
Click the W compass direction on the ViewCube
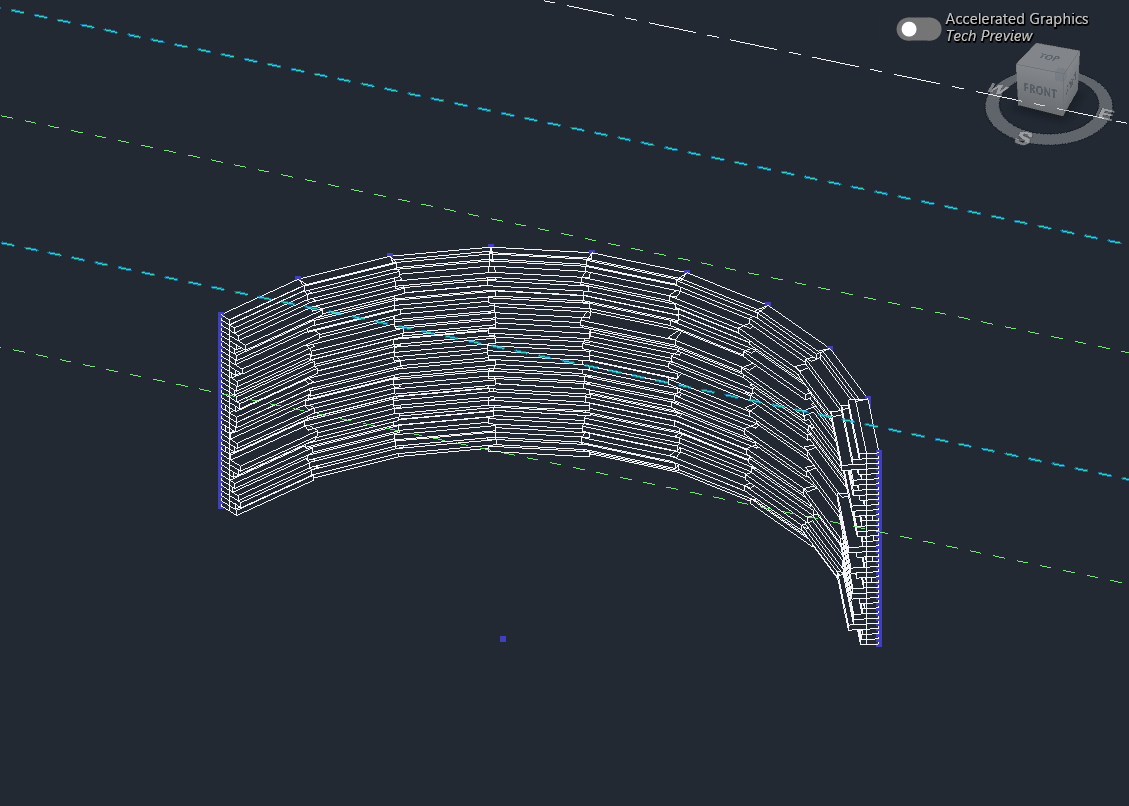(x=997, y=89)
